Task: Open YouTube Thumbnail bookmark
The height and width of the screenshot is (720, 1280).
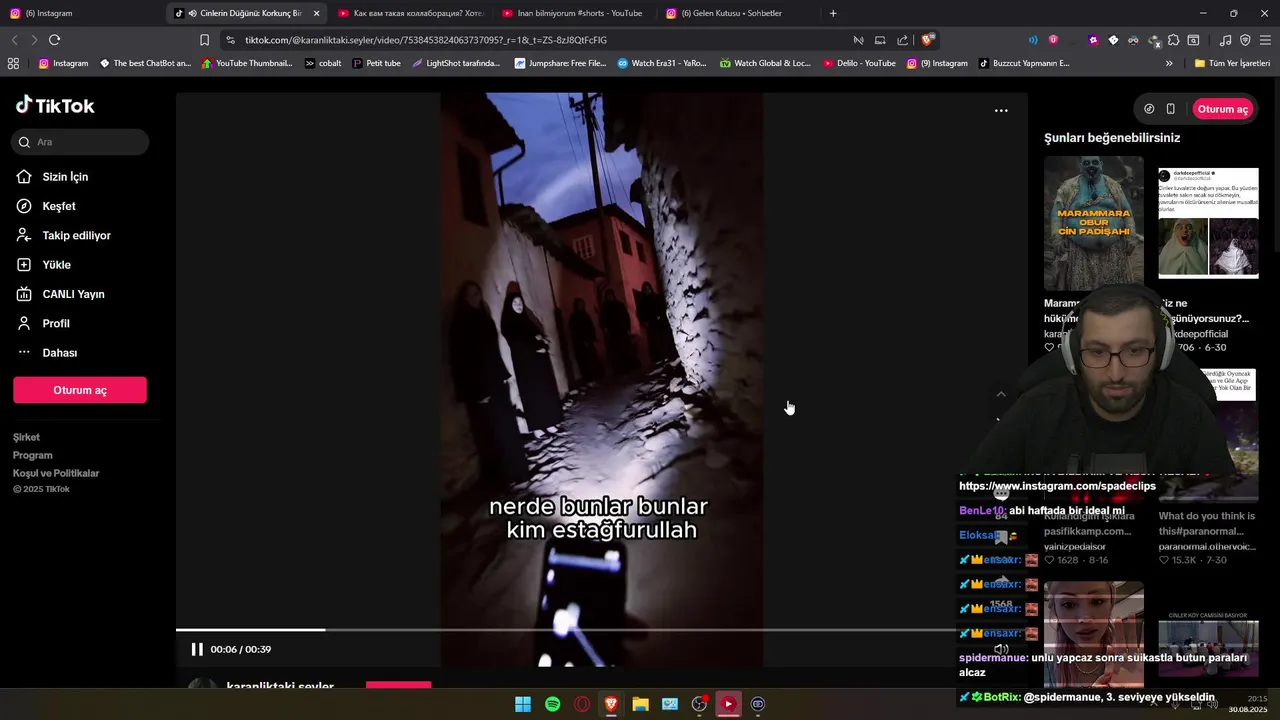Action: point(248,63)
